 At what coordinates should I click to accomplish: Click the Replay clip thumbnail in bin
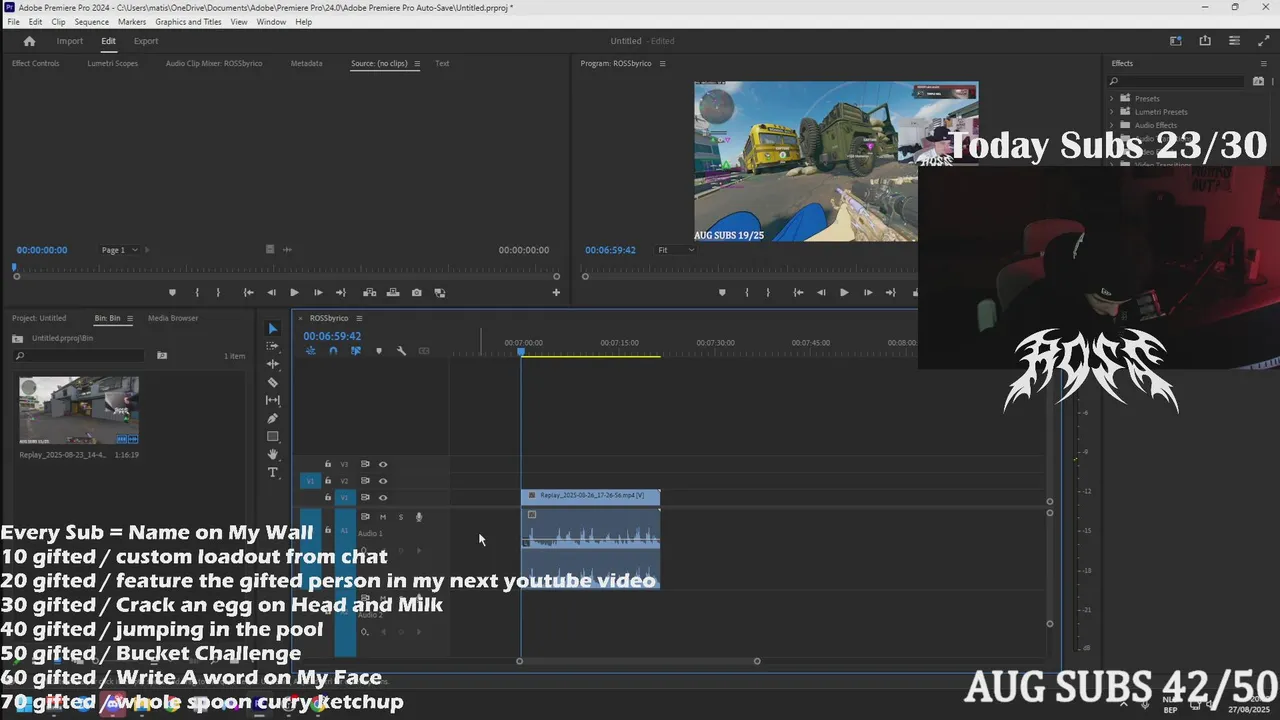point(79,410)
